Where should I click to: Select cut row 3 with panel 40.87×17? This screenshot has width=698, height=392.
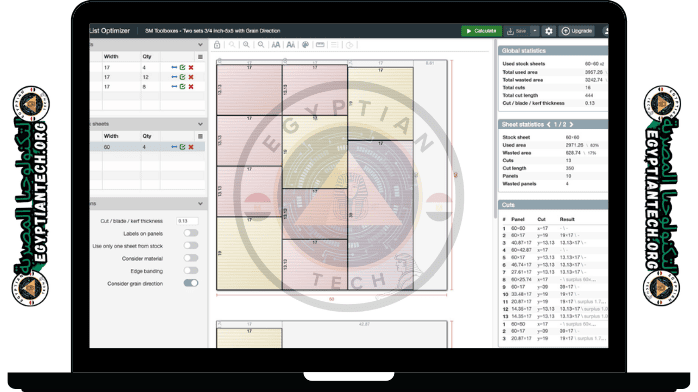point(554,243)
